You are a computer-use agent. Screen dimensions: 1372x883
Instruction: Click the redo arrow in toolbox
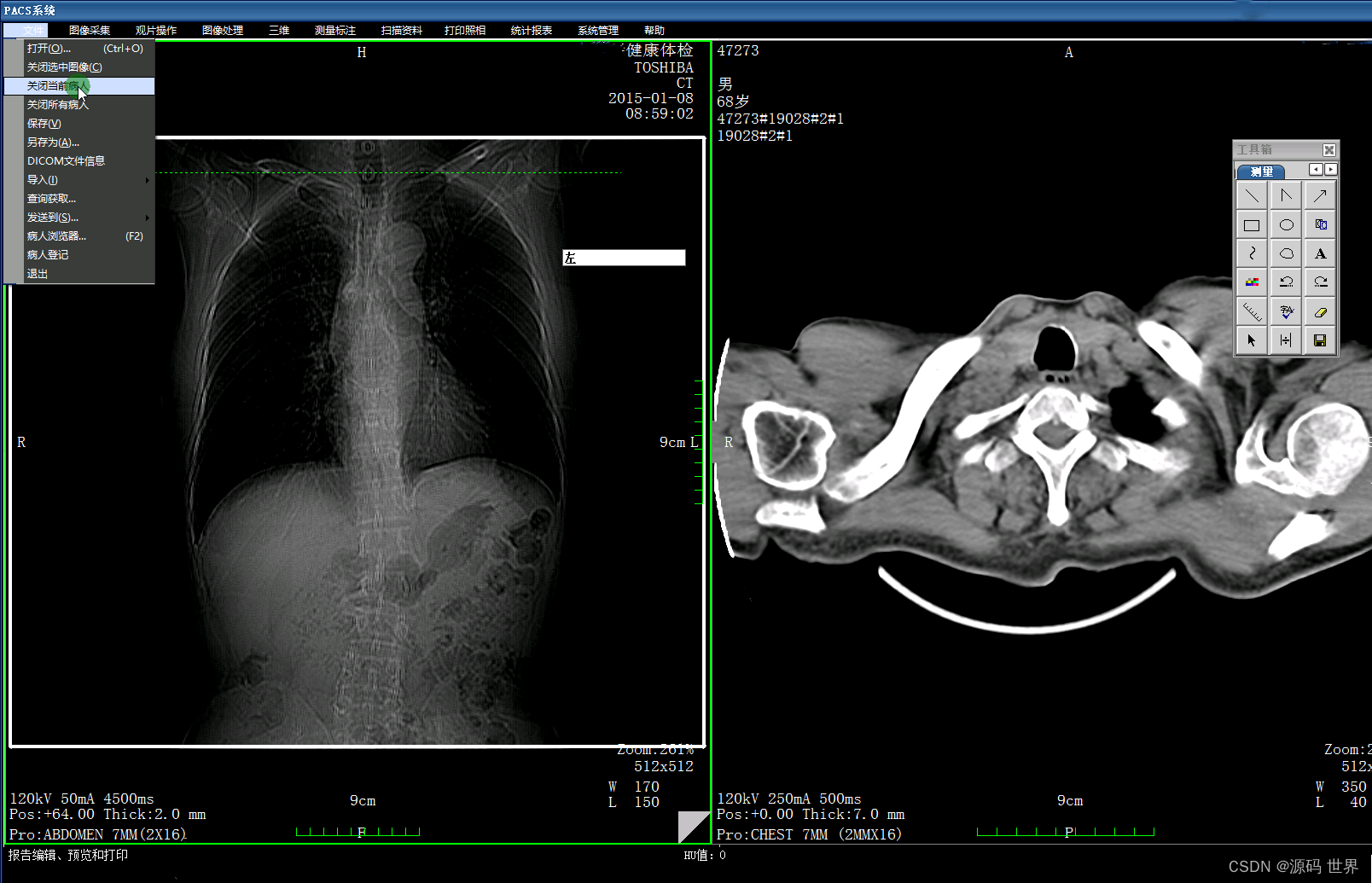tap(1320, 282)
